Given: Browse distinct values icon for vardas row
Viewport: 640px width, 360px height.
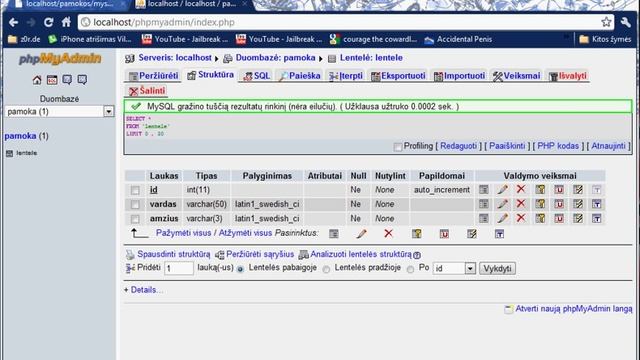Looking at the screenshot, I should point(484,204).
